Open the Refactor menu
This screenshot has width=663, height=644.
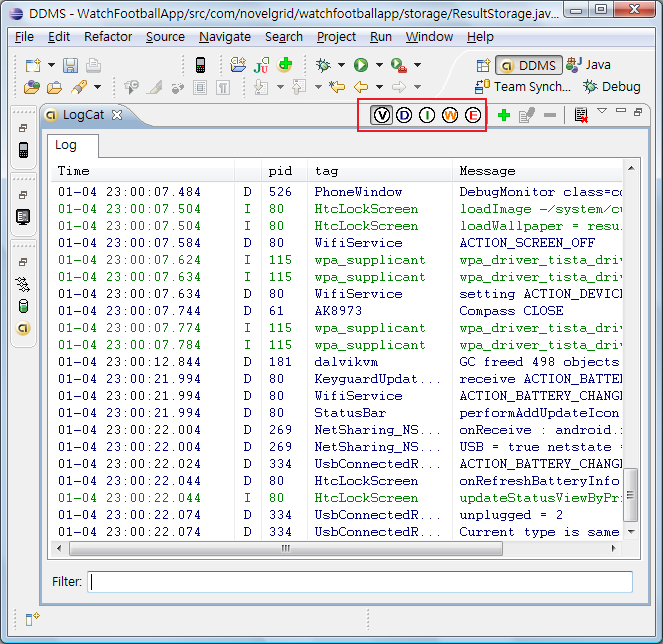pyautogui.click(x=108, y=37)
